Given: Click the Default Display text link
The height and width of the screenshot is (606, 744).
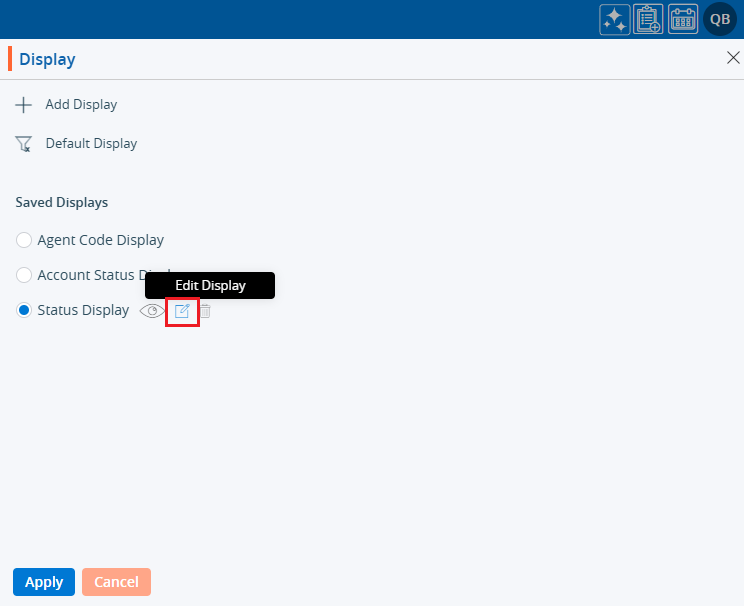Looking at the screenshot, I should 91,144.
